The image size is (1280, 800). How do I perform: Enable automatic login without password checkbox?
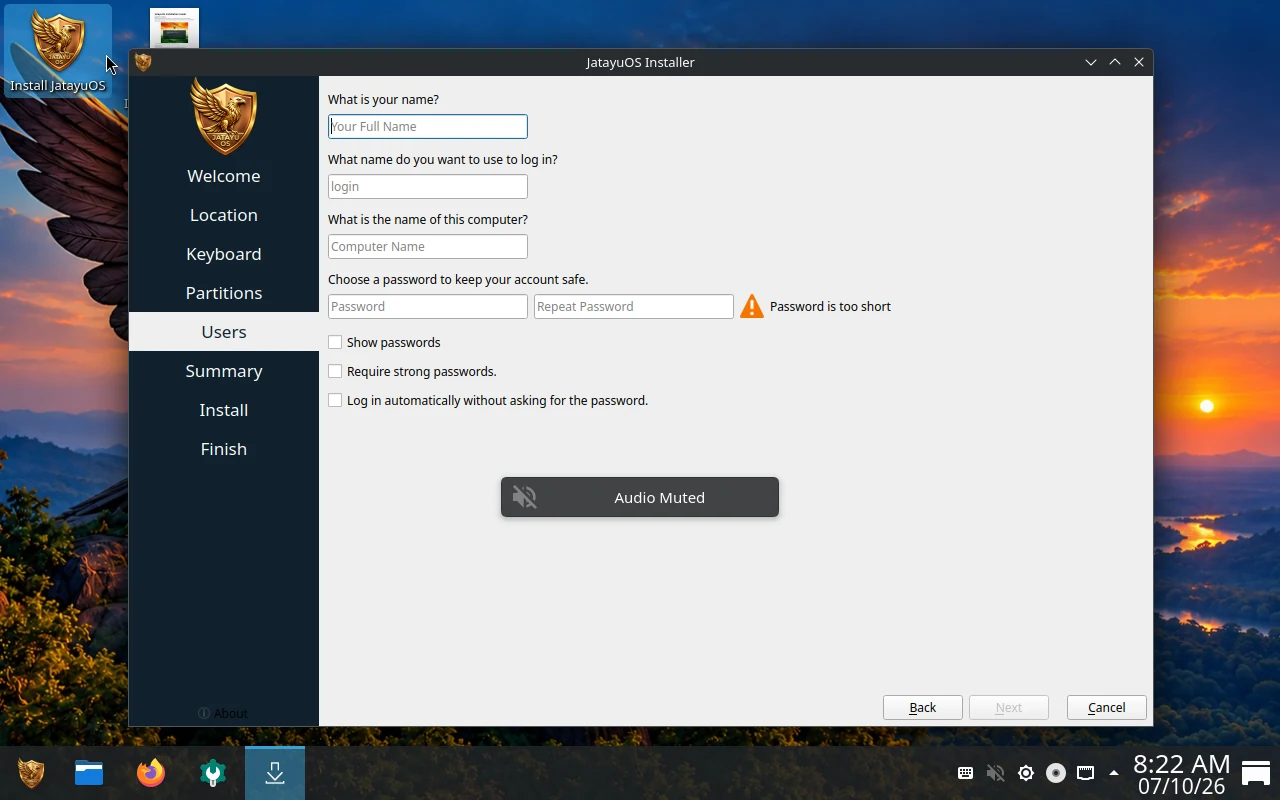[x=335, y=400]
